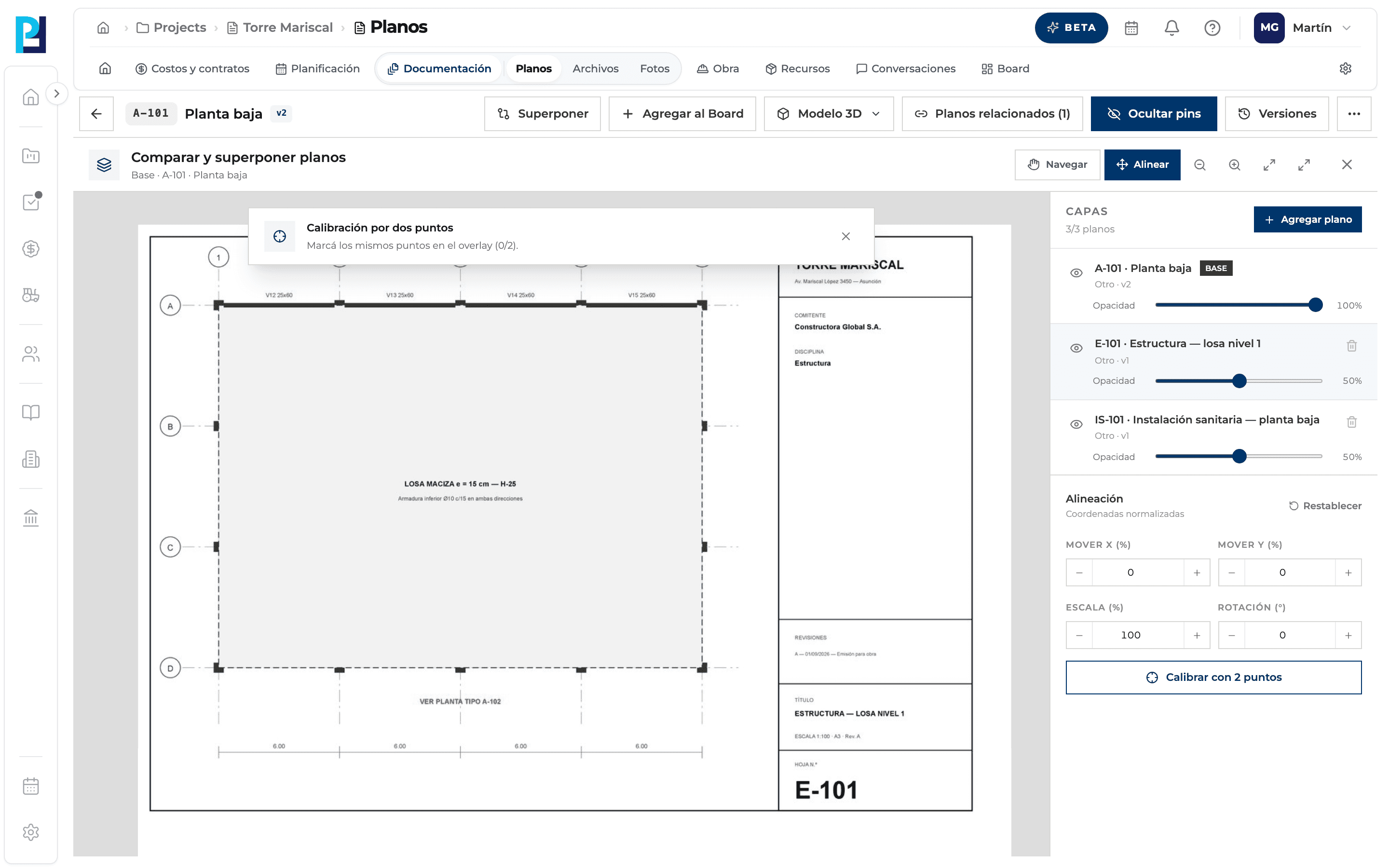Adjust E-101 Estructura opacity slider

(x=1239, y=380)
